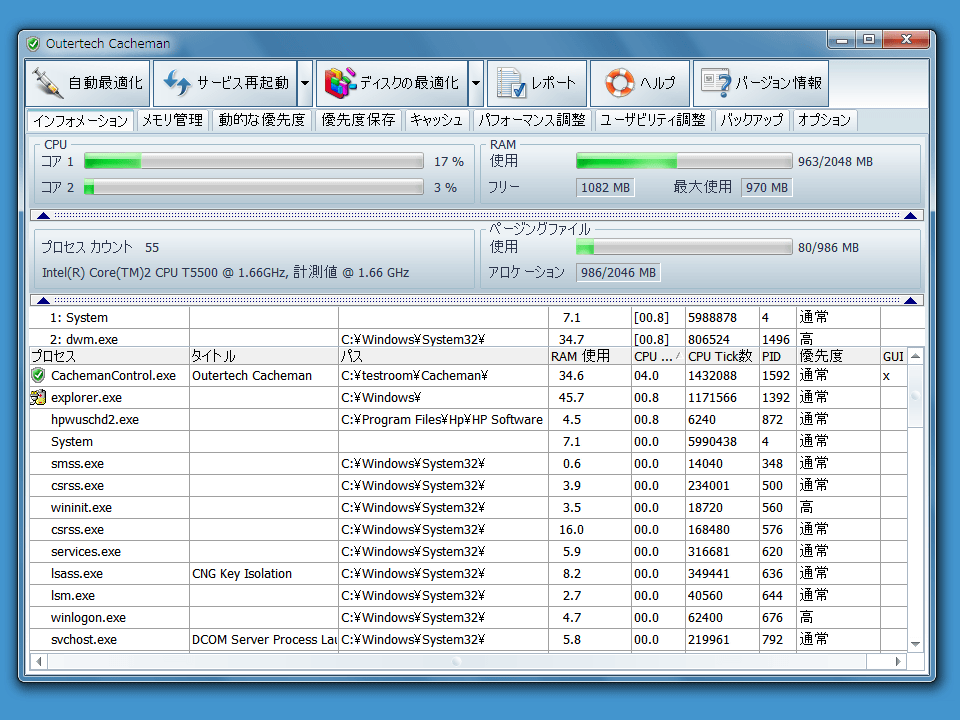Click the レポート button label
This screenshot has width=960, height=720.
point(553,83)
